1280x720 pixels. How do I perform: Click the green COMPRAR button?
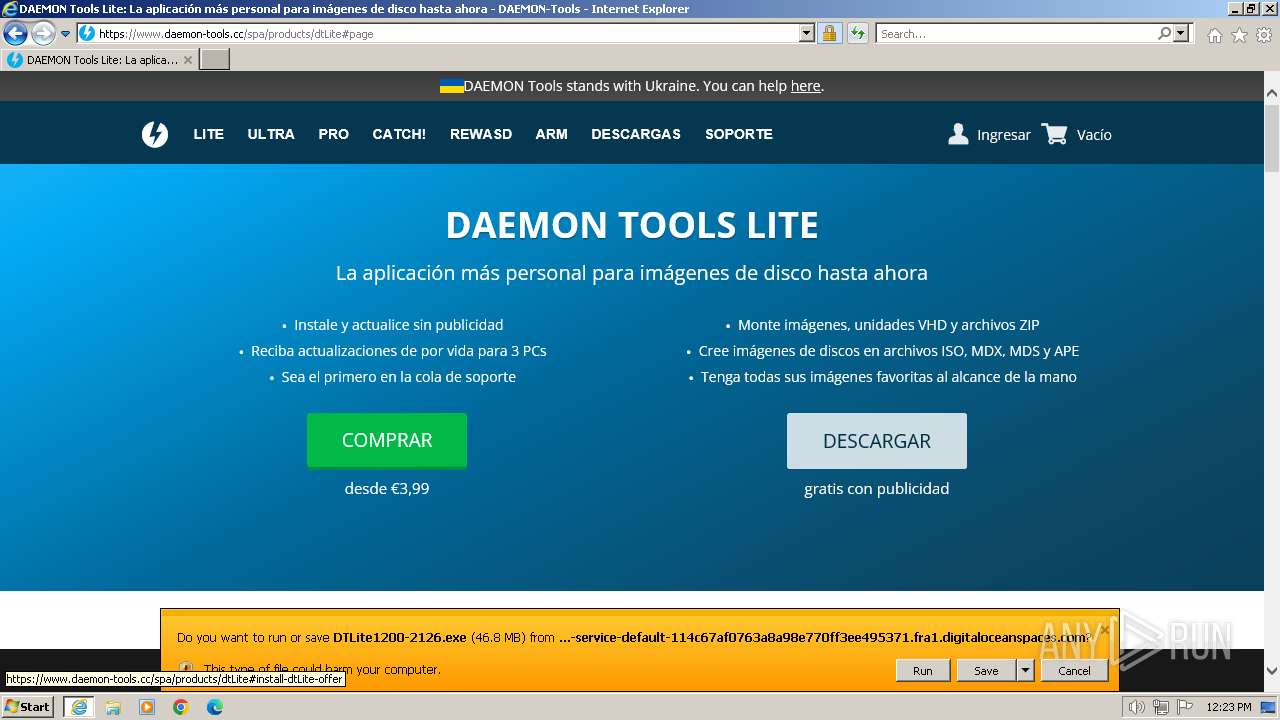pos(387,441)
